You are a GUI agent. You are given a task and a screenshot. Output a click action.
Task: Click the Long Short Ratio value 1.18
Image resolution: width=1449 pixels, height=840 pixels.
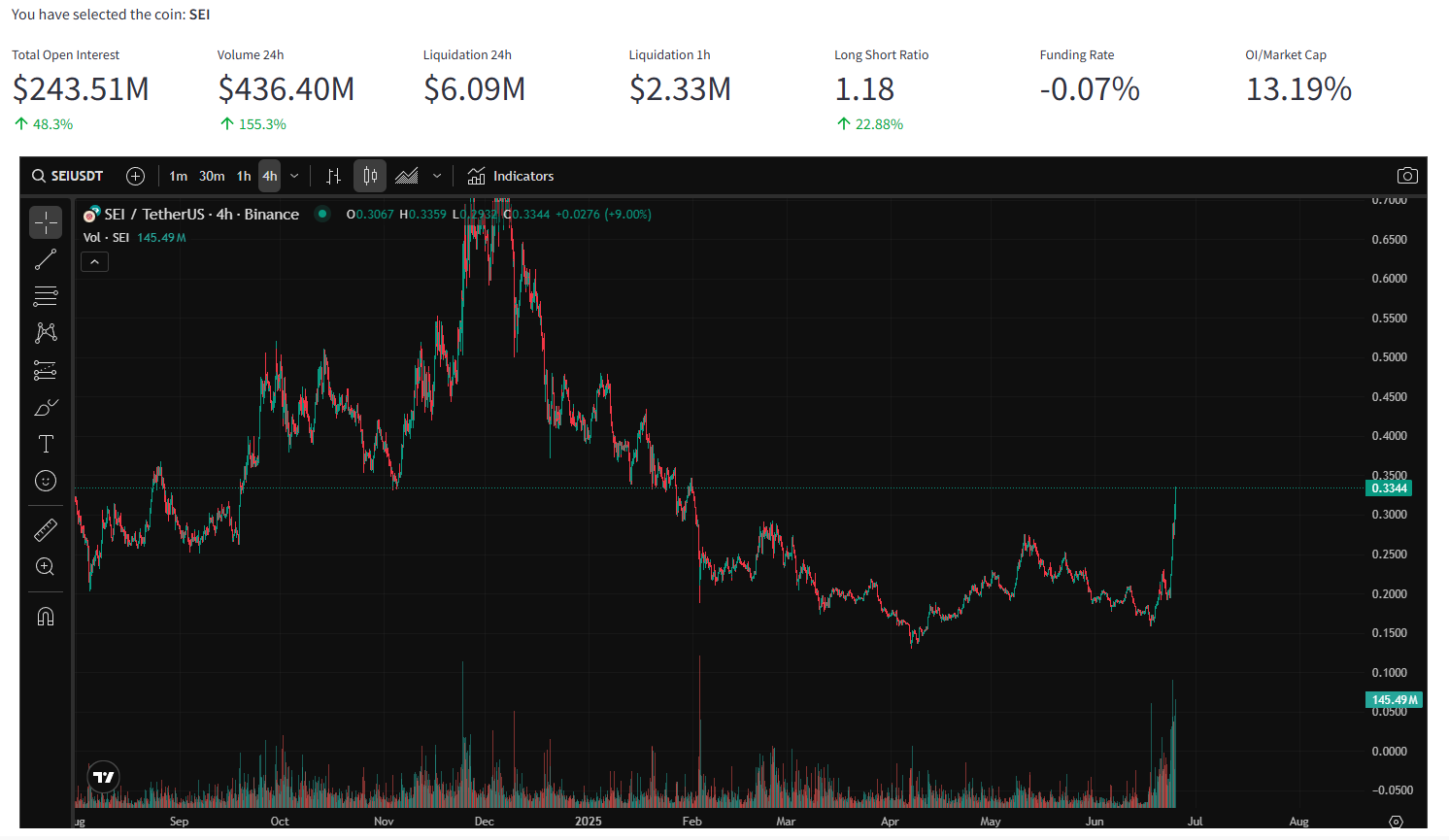(864, 89)
